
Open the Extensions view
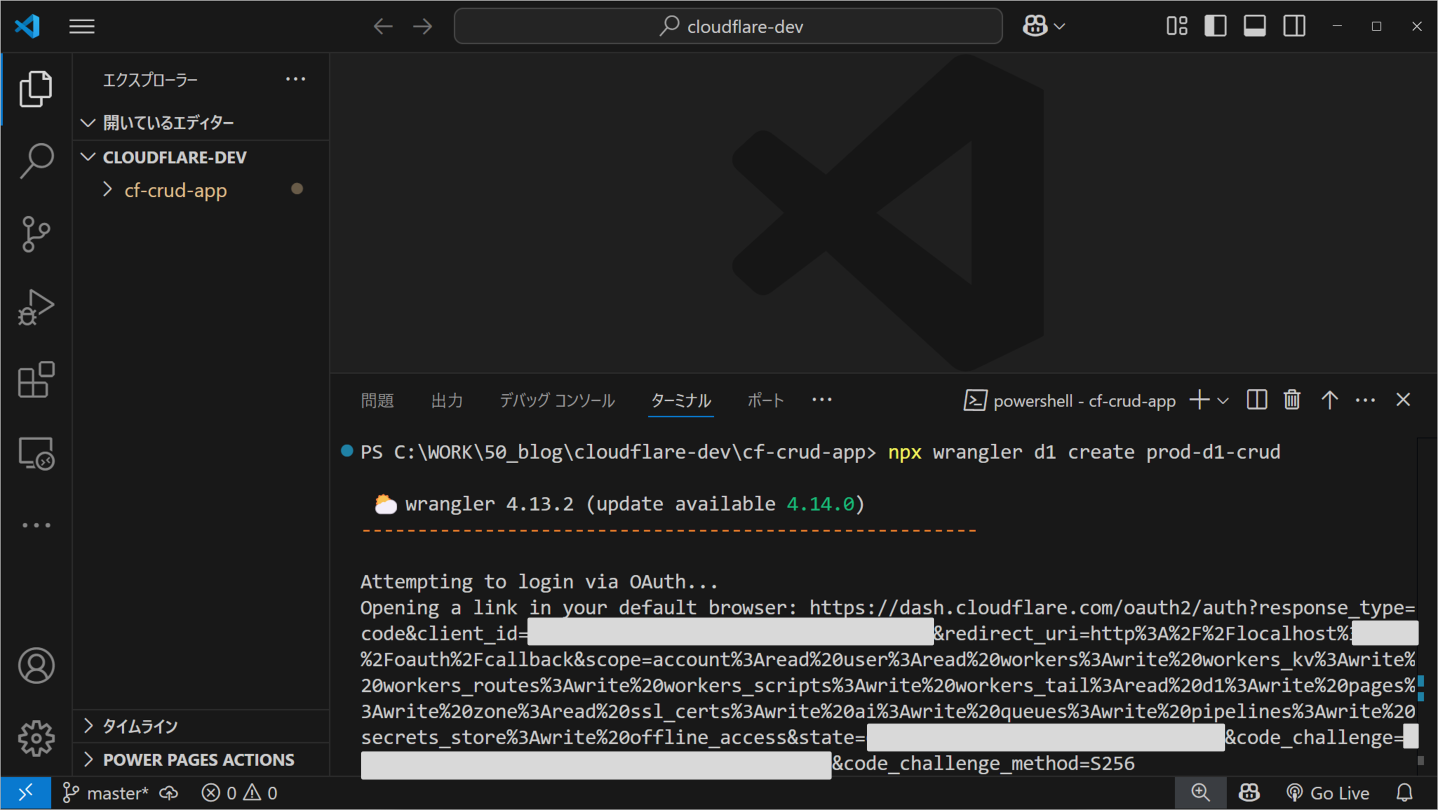36,380
